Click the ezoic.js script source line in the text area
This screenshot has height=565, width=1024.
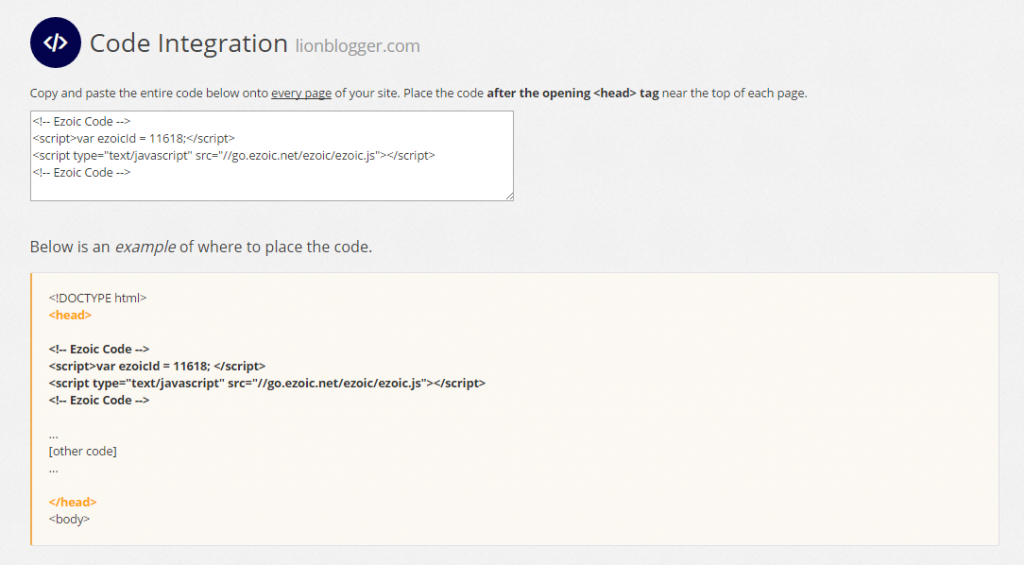point(233,155)
